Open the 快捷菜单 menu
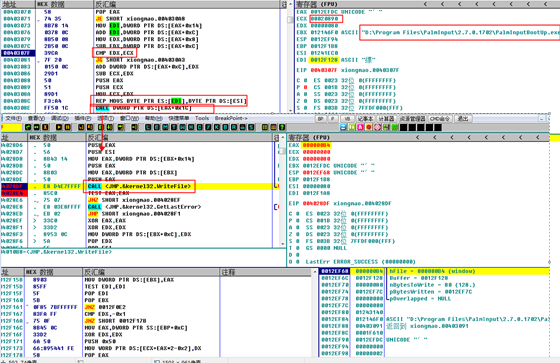560x363 pixels. (x=179, y=118)
